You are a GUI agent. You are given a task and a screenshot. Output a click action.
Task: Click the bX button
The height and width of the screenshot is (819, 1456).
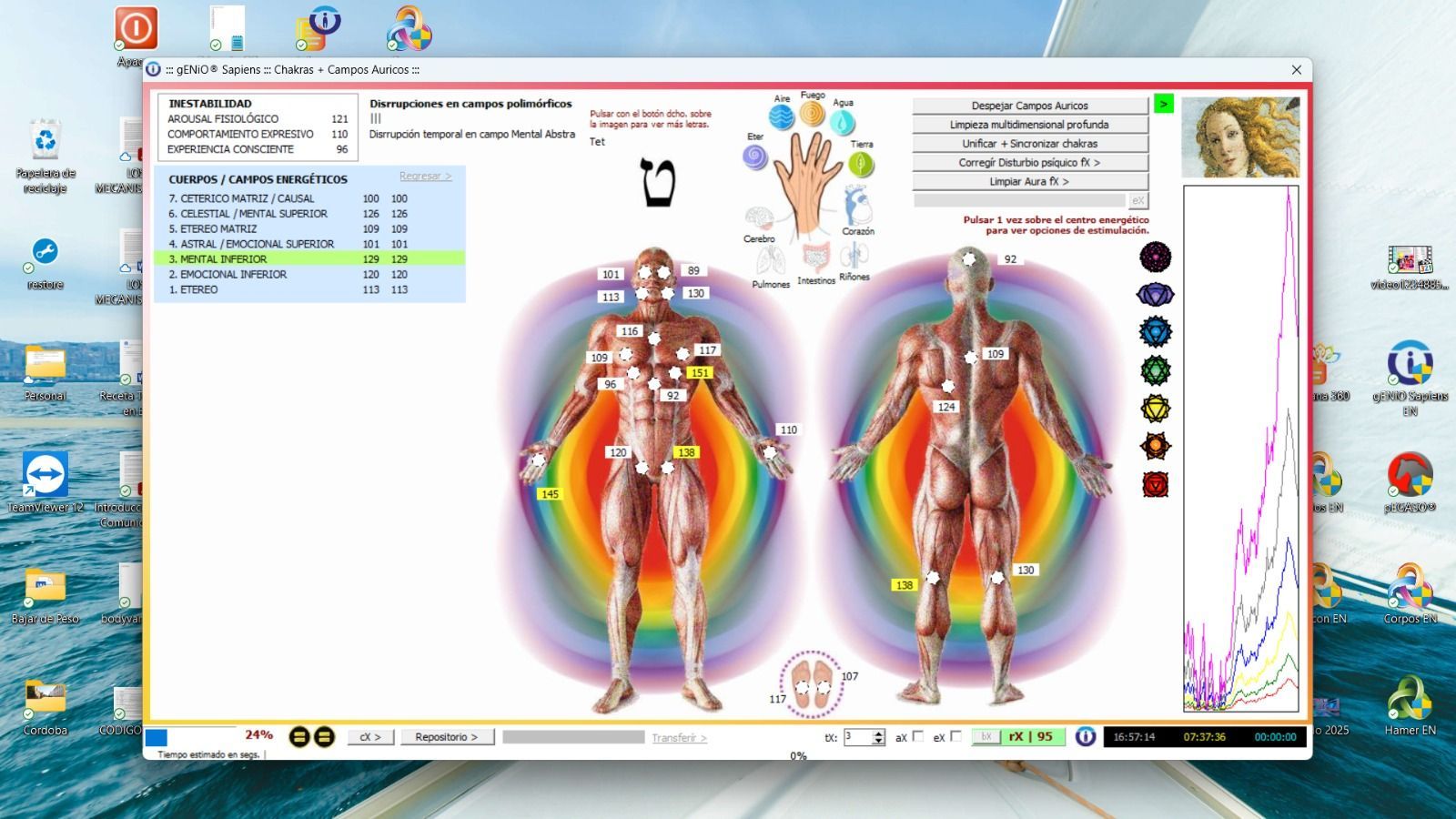tap(986, 737)
